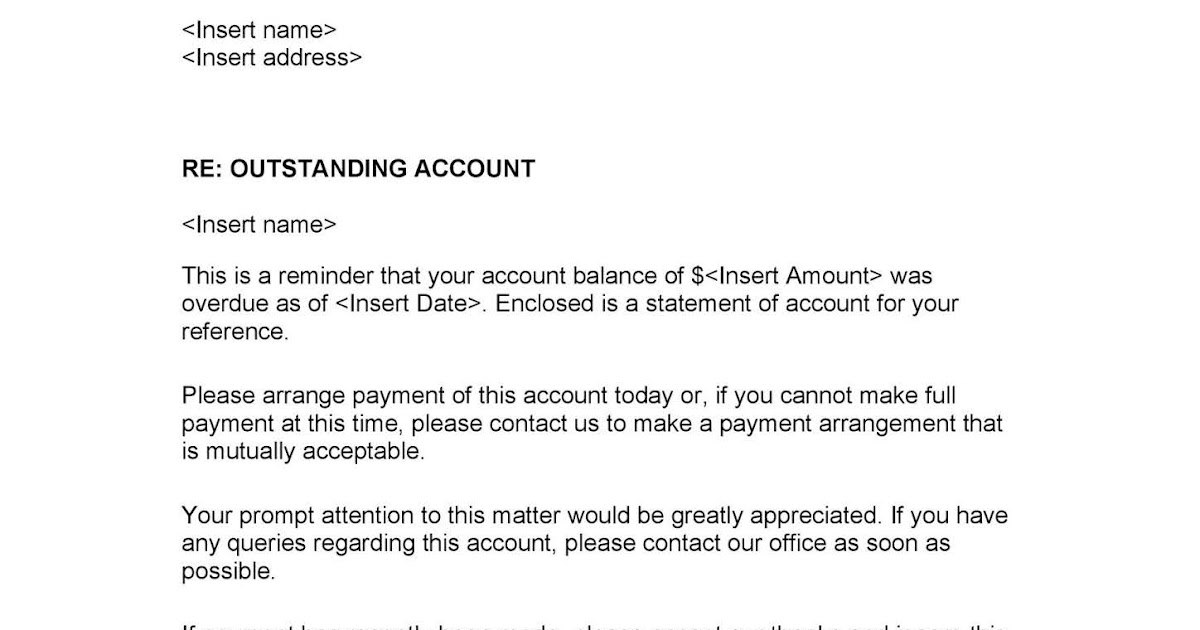Click the first <Insert name> placeholder
This screenshot has width=1200, height=630.
tap(259, 30)
